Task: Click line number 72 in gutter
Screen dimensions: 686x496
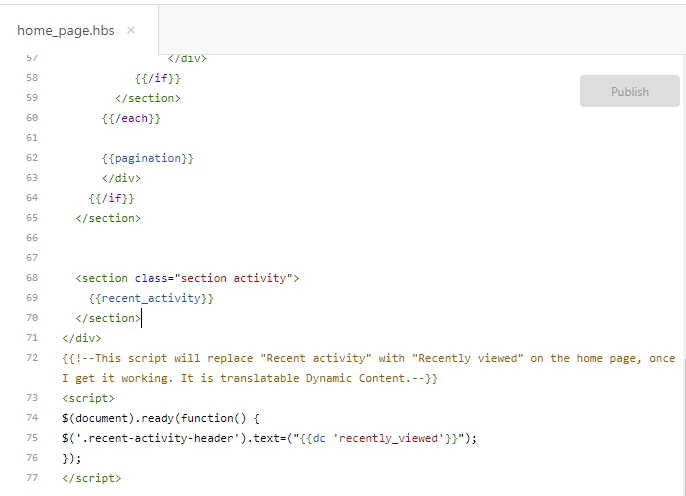Action: [x=32, y=358]
